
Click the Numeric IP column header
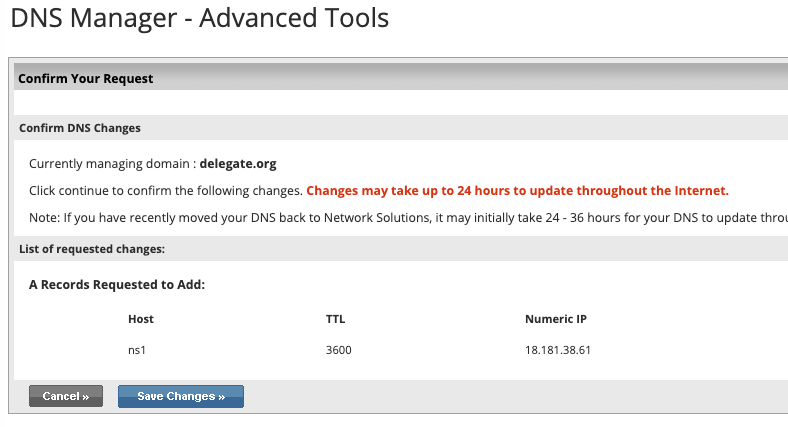tap(556, 319)
